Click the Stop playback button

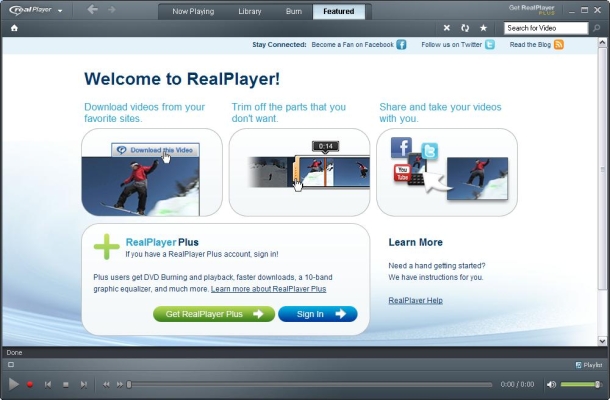66,384
